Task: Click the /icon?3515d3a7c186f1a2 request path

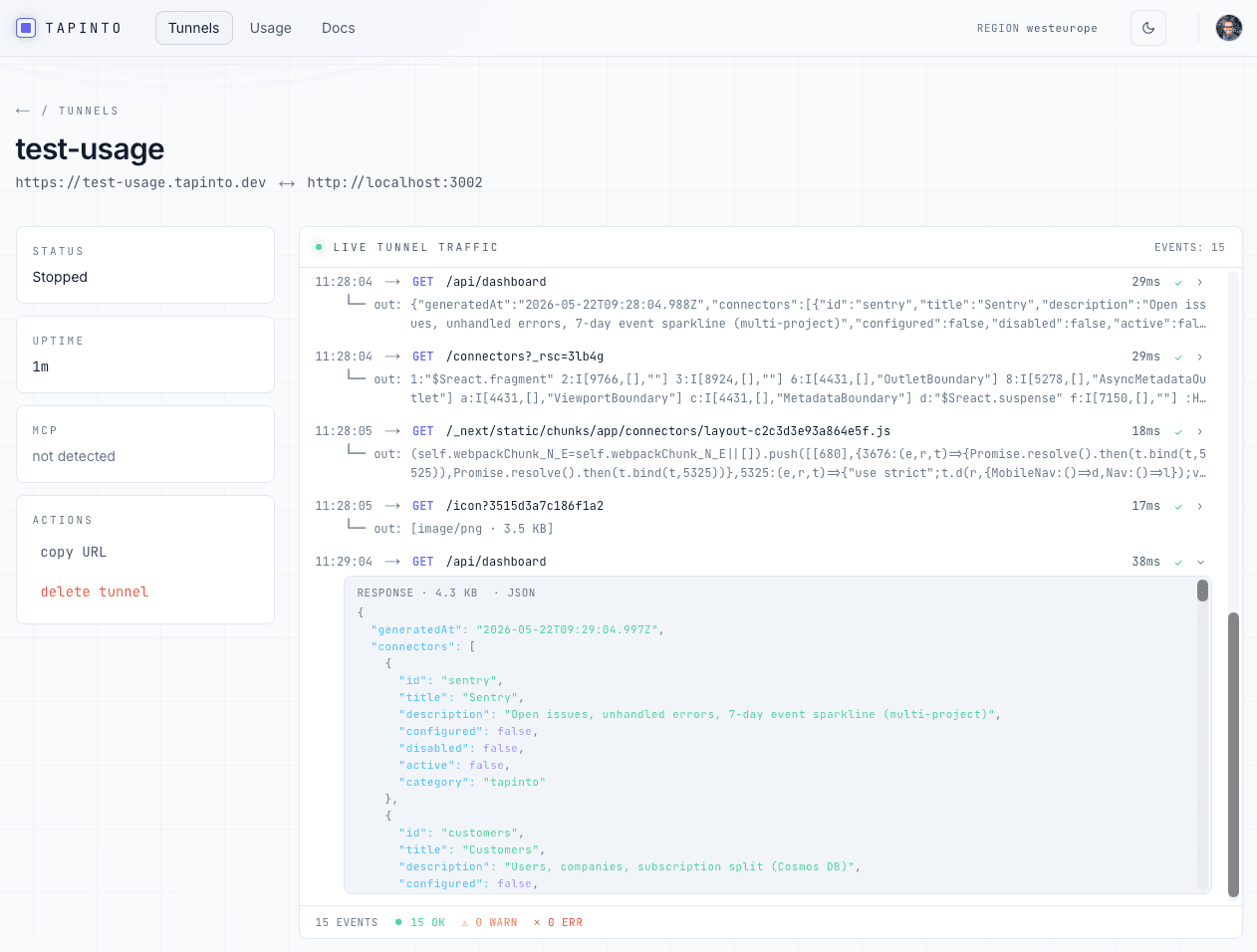Action: pyautogui.click(x=525, y=506)
